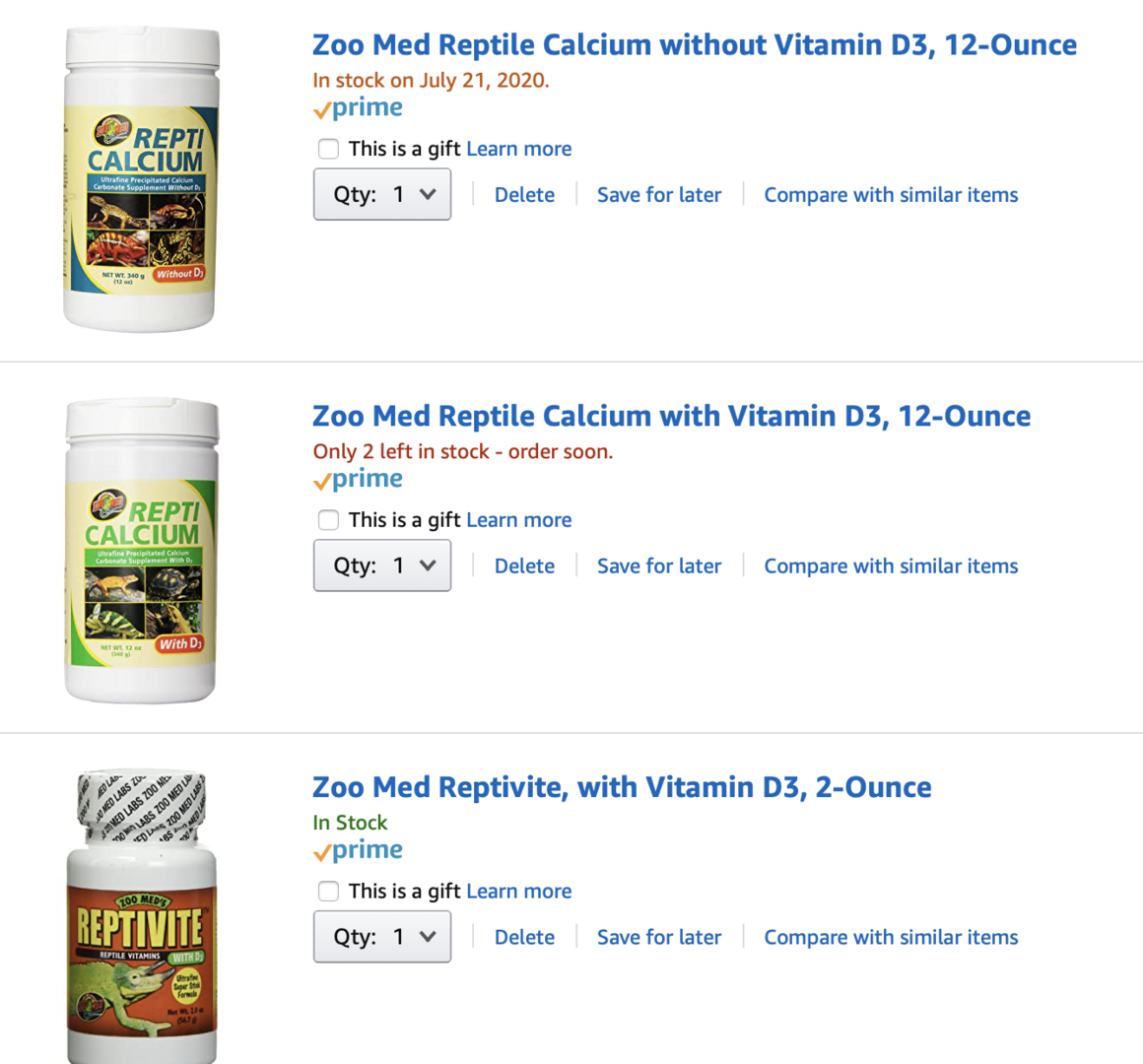The width and height of the screenshot is (1143, 1064).
Task: Open the Repti Calcium without D3 product image
Action: point(142,179)
